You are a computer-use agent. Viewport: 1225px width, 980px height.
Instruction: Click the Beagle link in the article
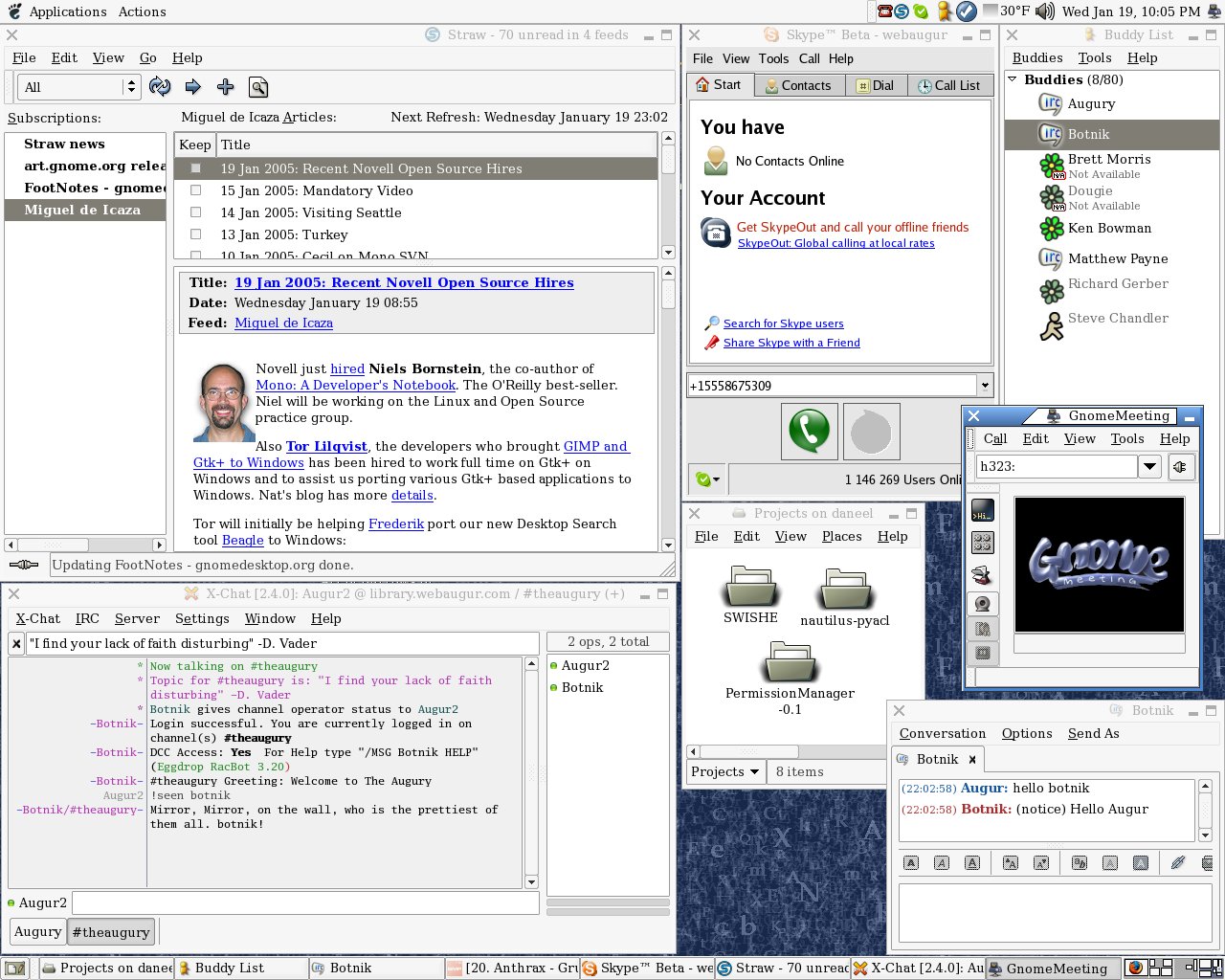click(242, 540)
